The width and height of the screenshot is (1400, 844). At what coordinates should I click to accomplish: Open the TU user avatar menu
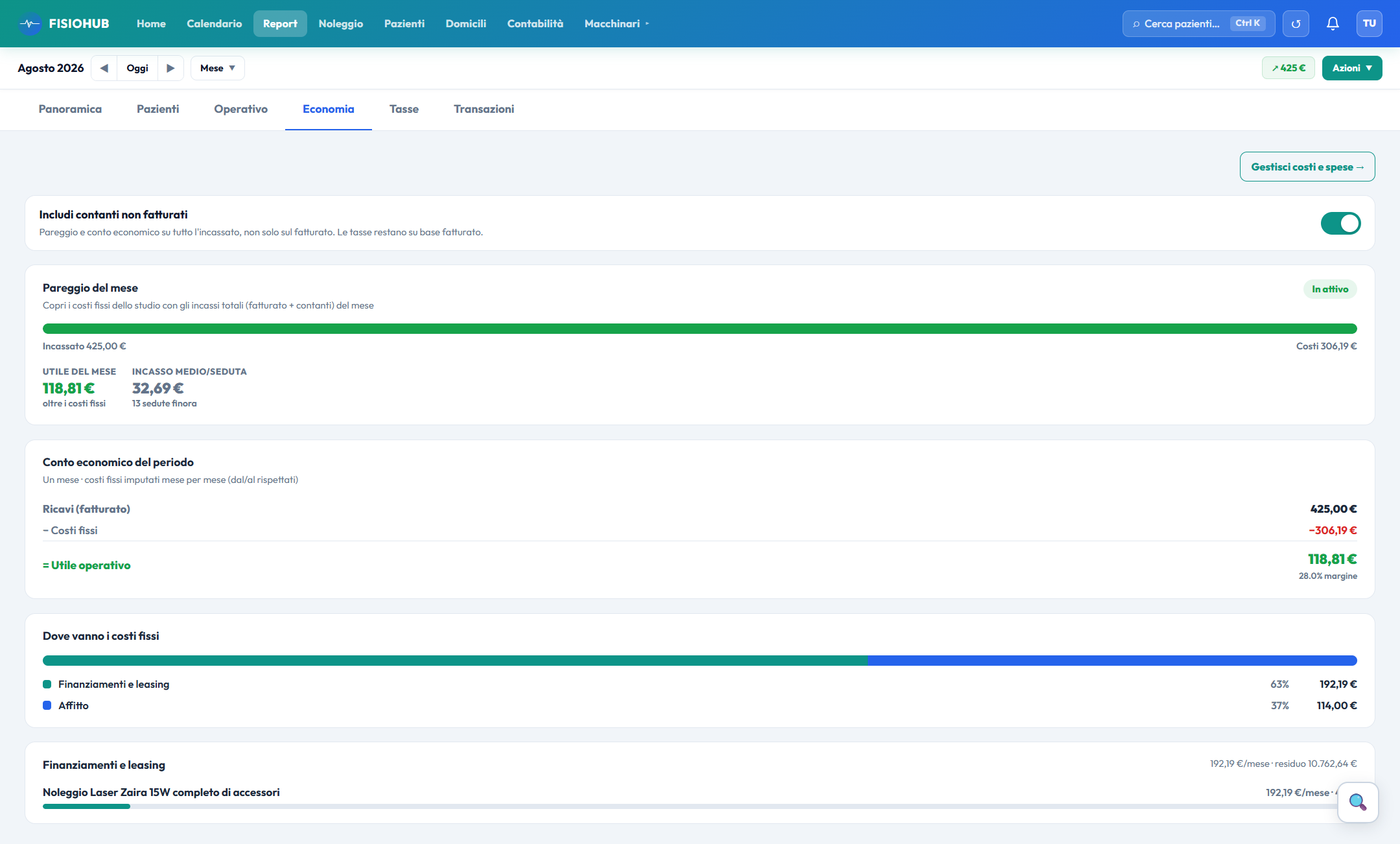[x=1369, y=24]
